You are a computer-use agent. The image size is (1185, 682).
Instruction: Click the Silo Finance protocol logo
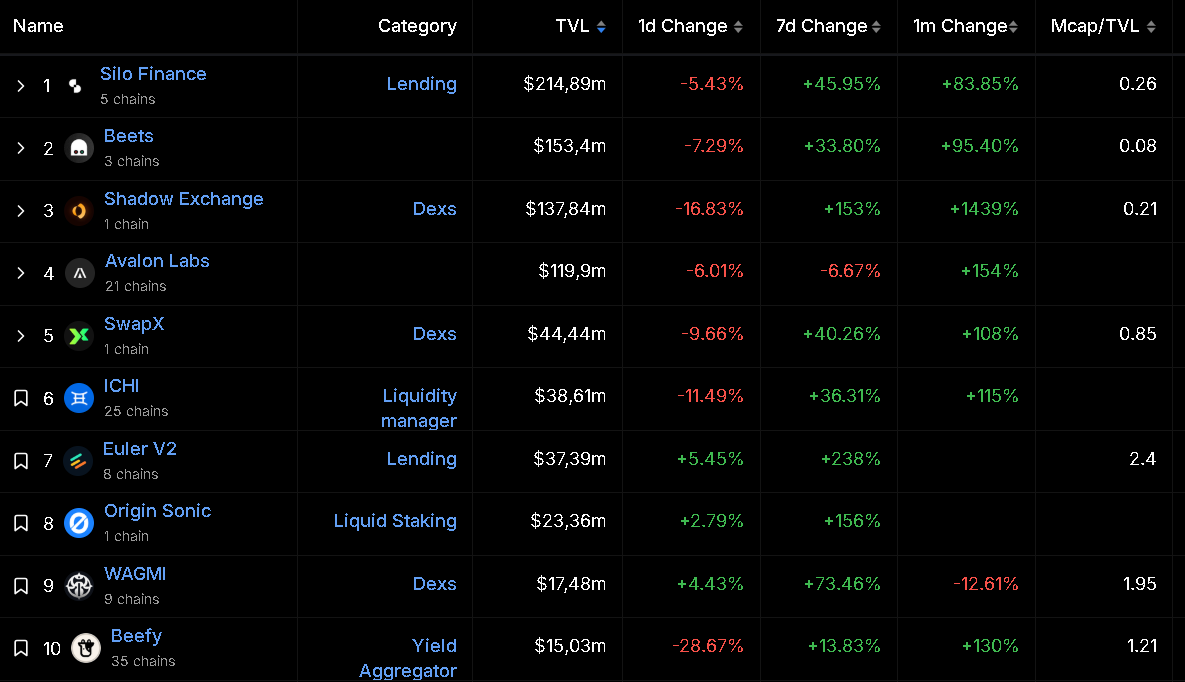[x=75, y=86]
